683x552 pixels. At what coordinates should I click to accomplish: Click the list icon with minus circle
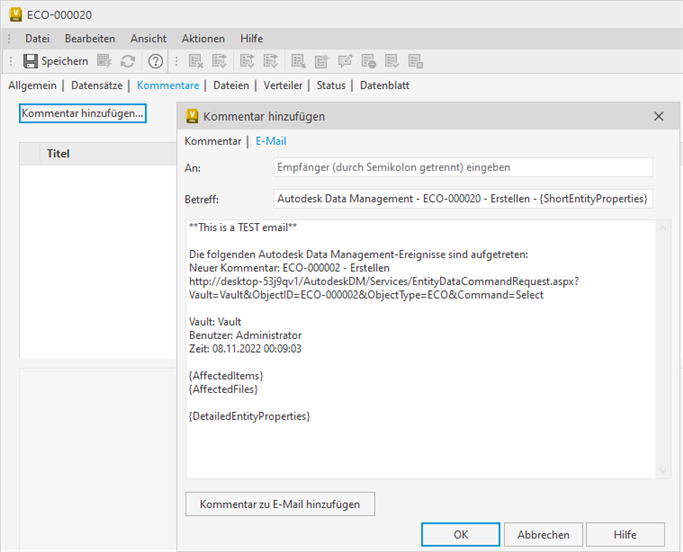[x=369, y=61]
